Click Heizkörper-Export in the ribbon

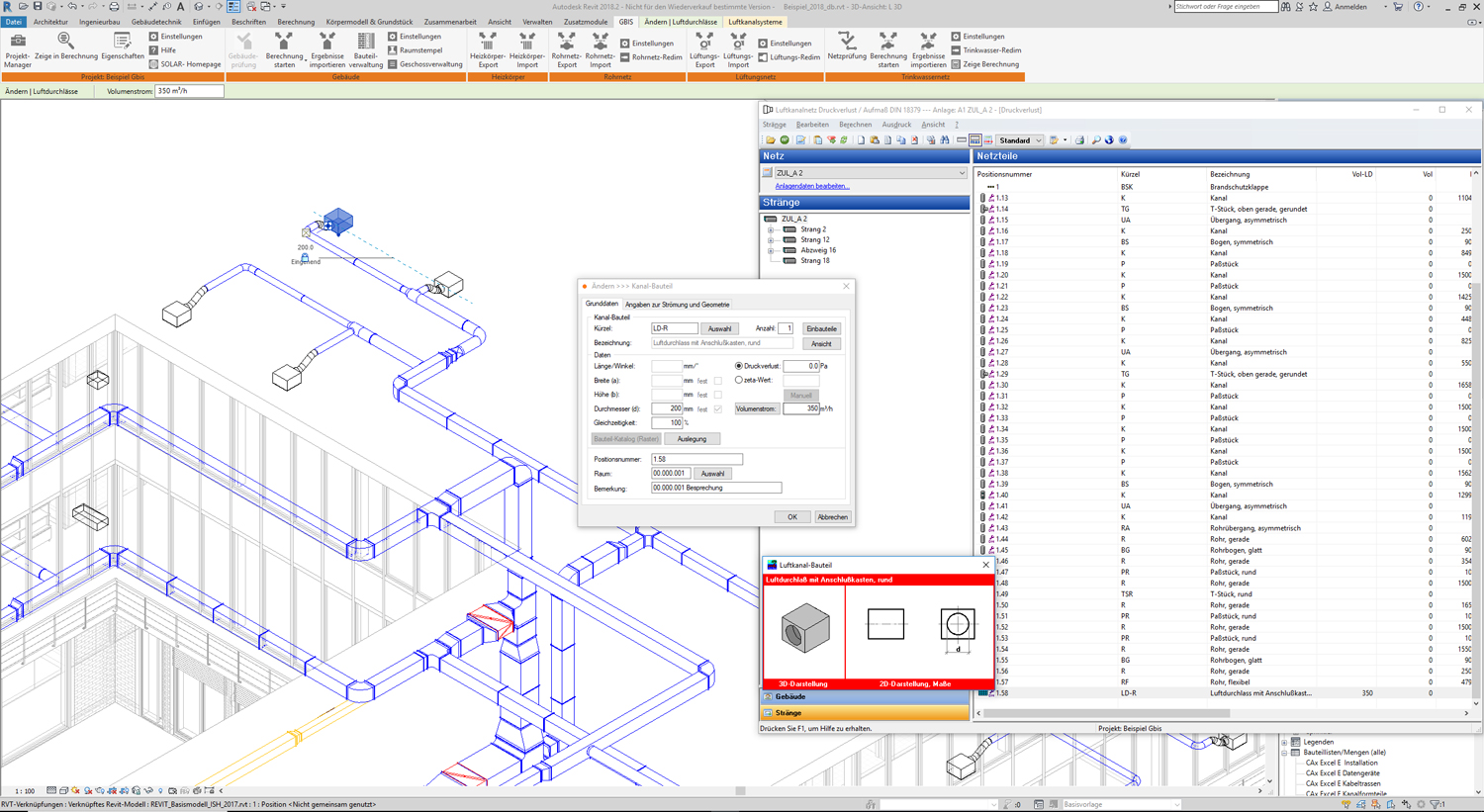488,50
